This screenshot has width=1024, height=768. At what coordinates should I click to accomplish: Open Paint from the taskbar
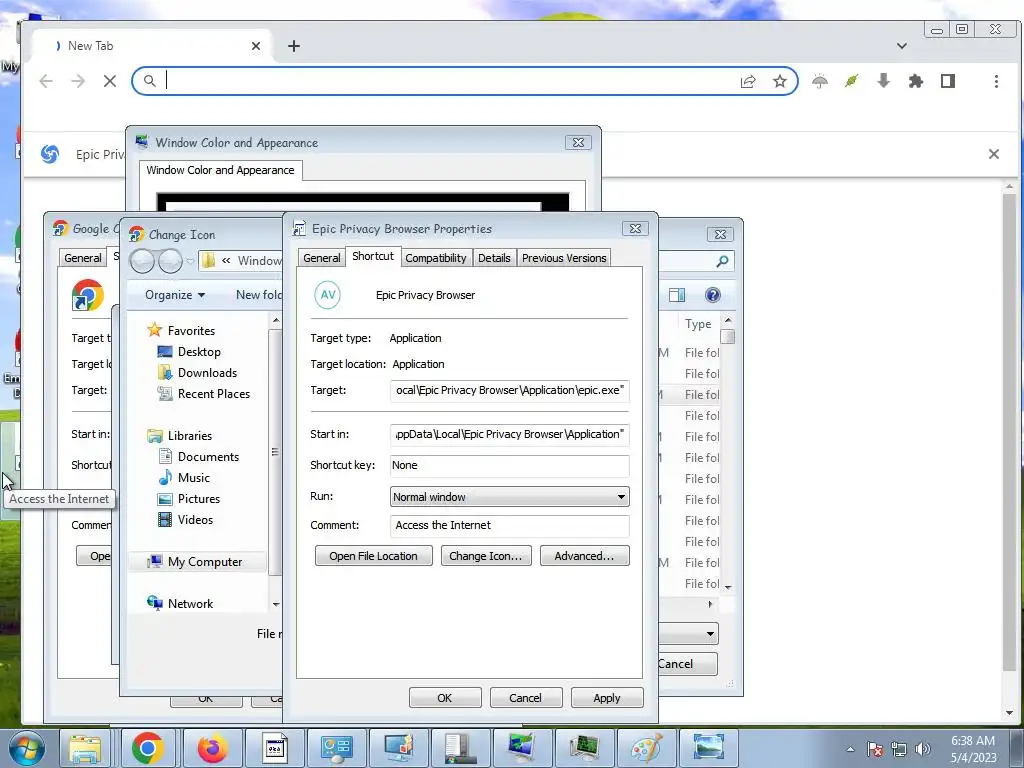[x=647, y=748]
